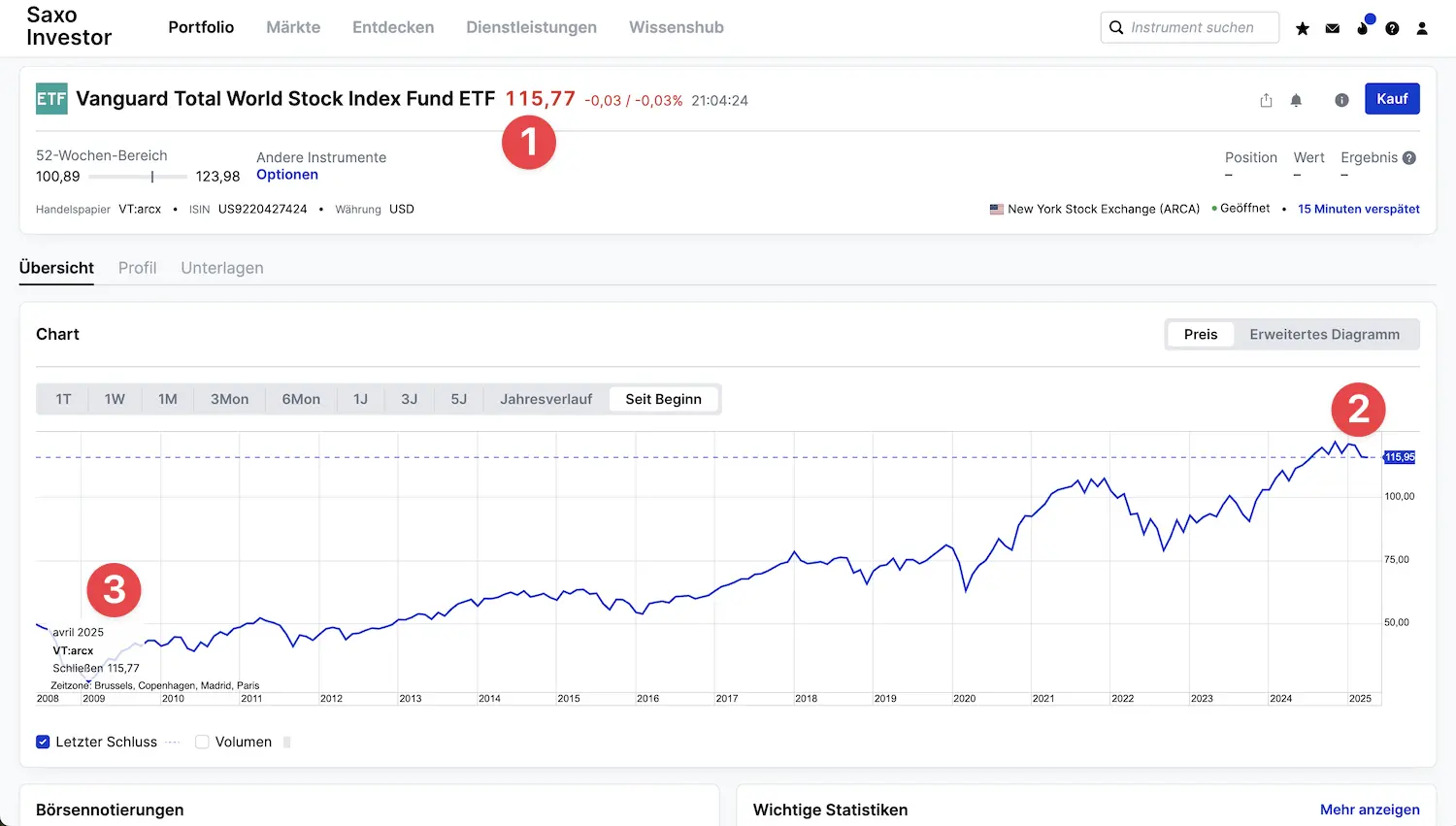Click the VT:arcx ticker text

(x=140, y=209)
